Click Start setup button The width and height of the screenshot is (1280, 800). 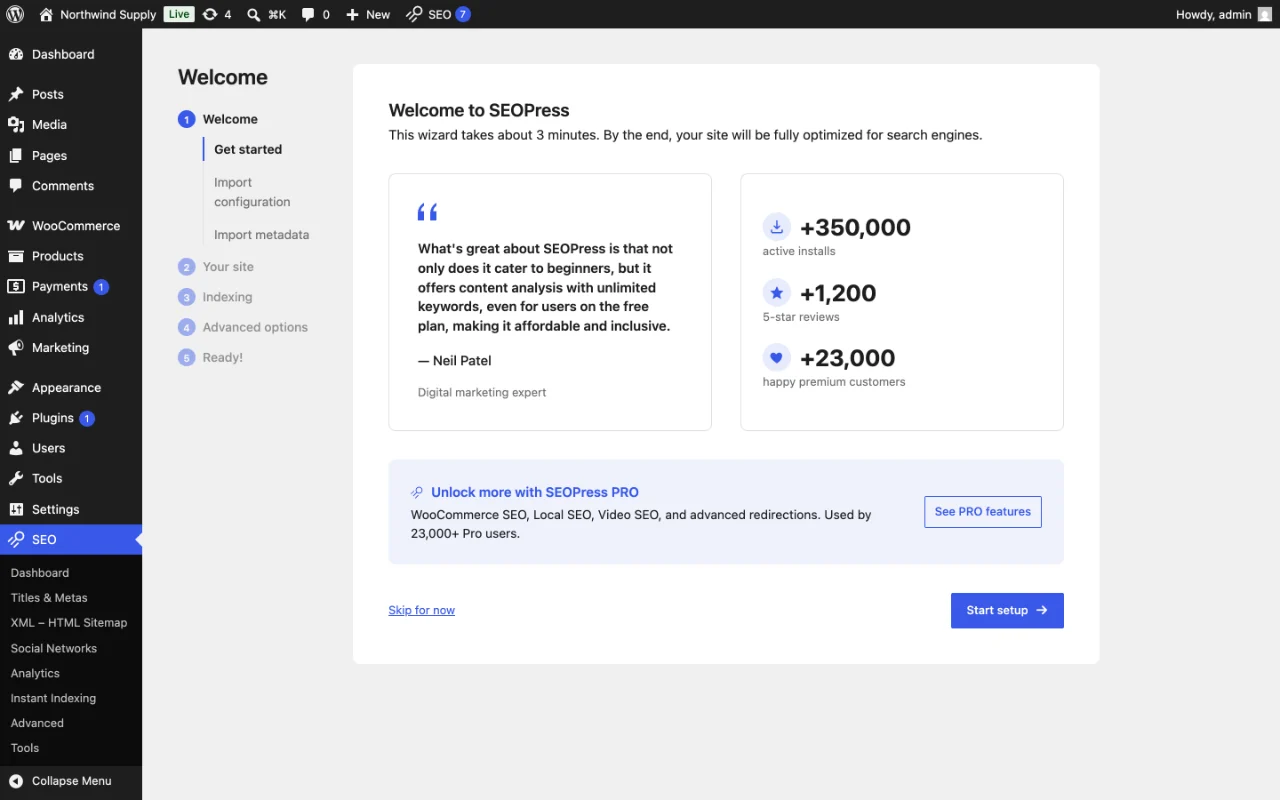click(1007, 610)
